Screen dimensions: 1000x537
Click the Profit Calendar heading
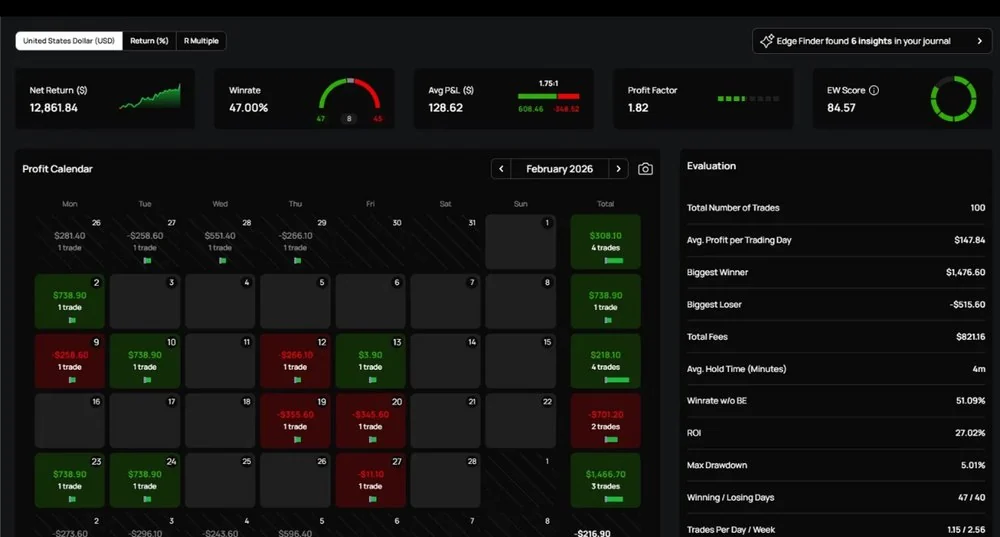tap(57, 169)
